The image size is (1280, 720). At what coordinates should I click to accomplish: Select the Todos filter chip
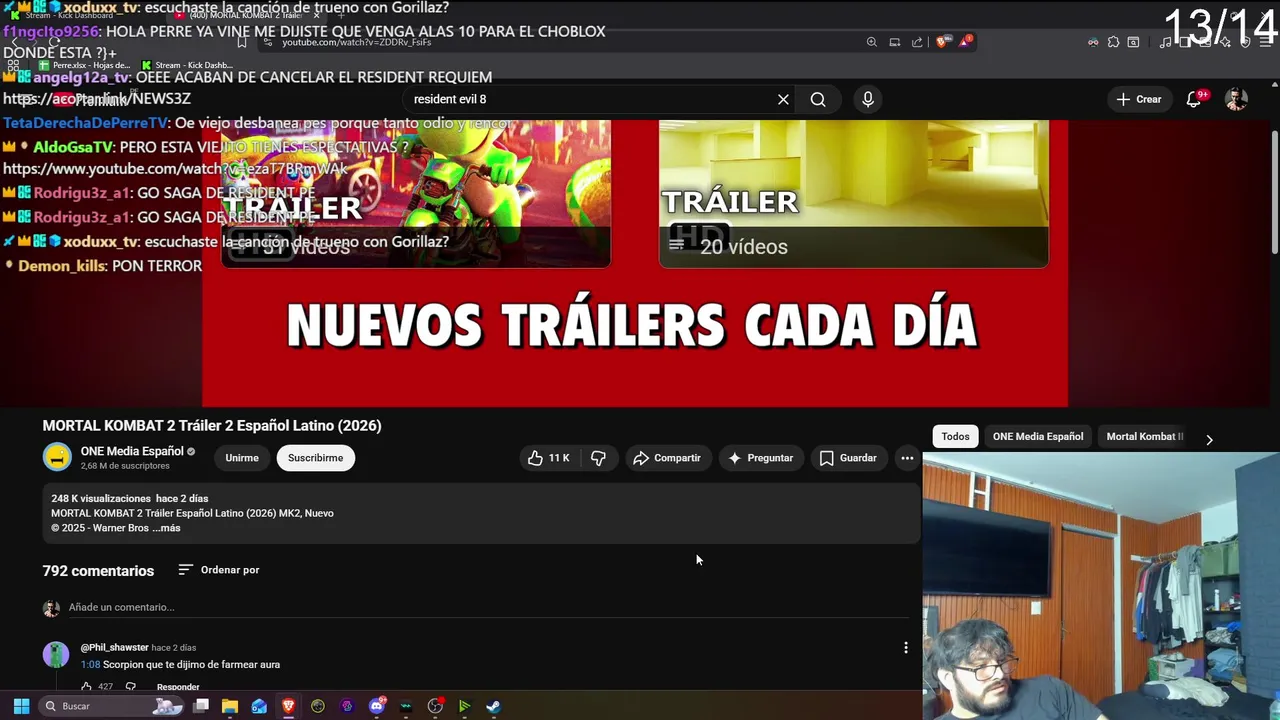955,436
